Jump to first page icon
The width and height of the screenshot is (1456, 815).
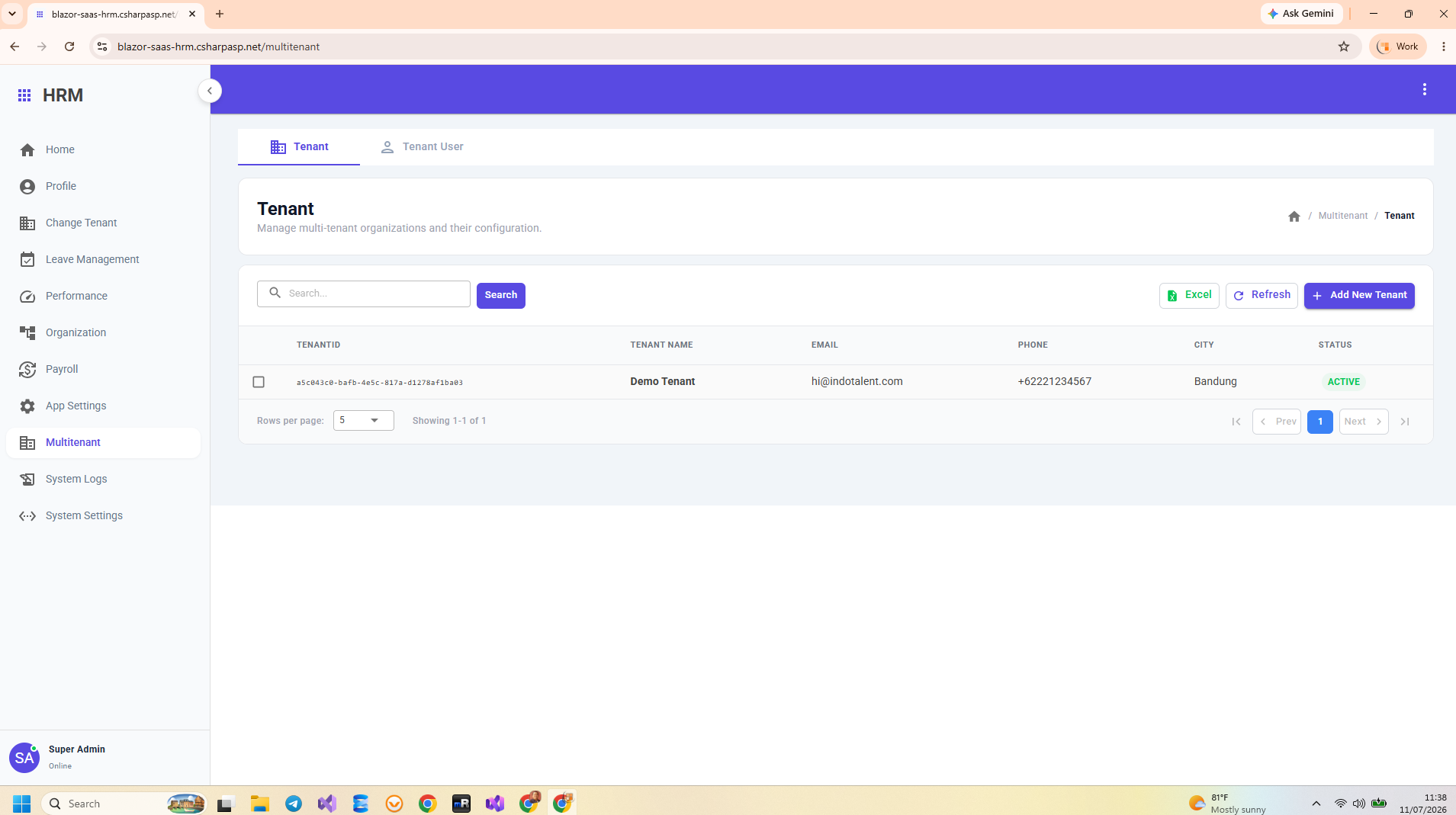click(1236, 422)
